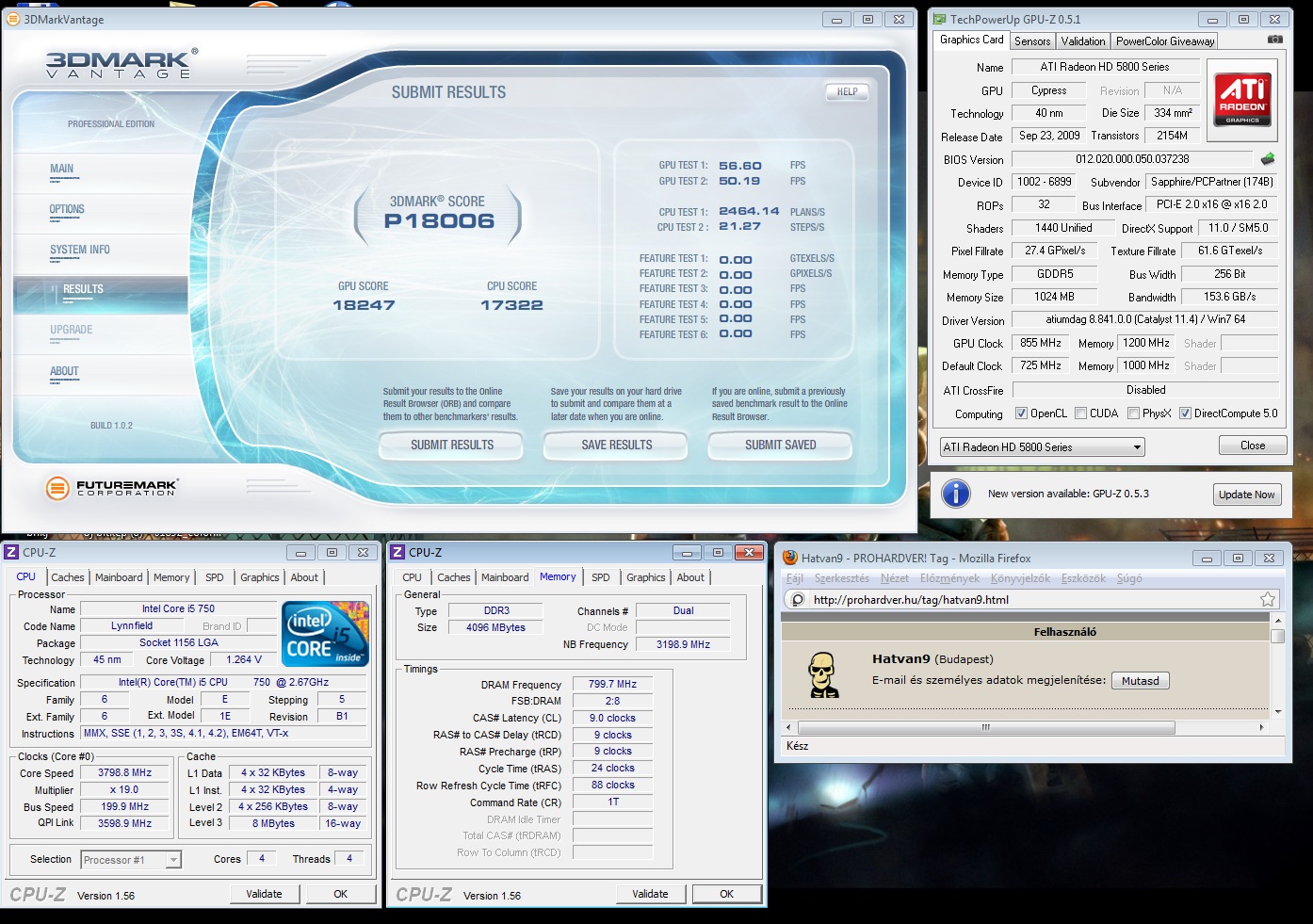The image size is (1313, 924).
Task: Click the GPU-Z screenshot camera icon
Action: point(1274,40)
